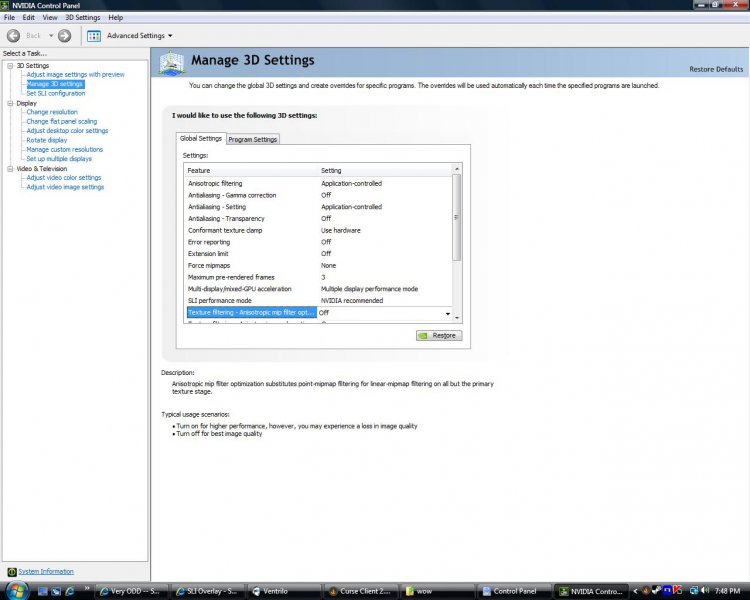
Task: Select Antialiasing - Transparency row
Action: (x=319, y=219)
